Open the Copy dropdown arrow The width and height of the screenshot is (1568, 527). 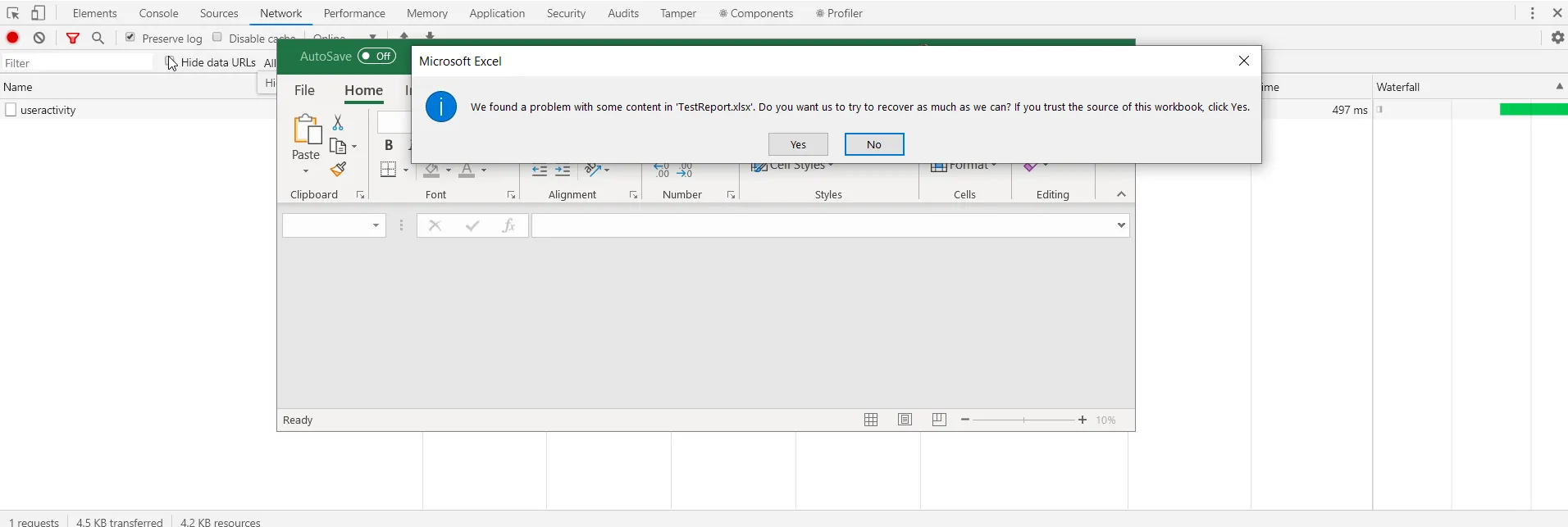(354, 148)
